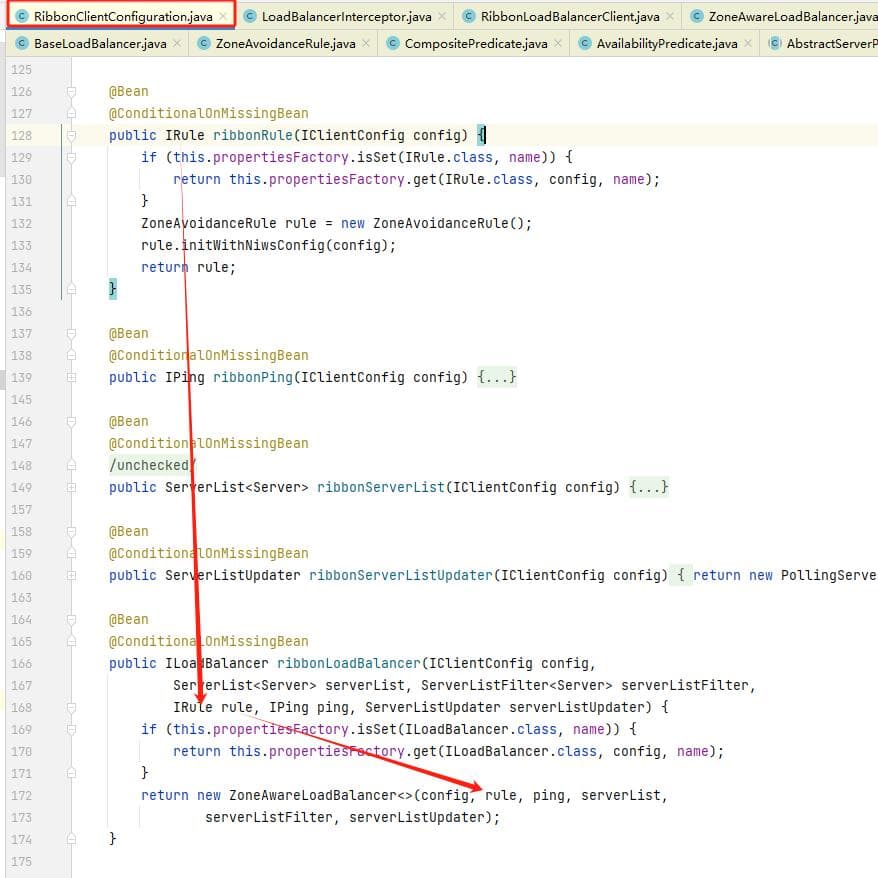Toggle the fold end marker at line 148
The width and height of the screenshot is (878, 878).
coord(71,465)
